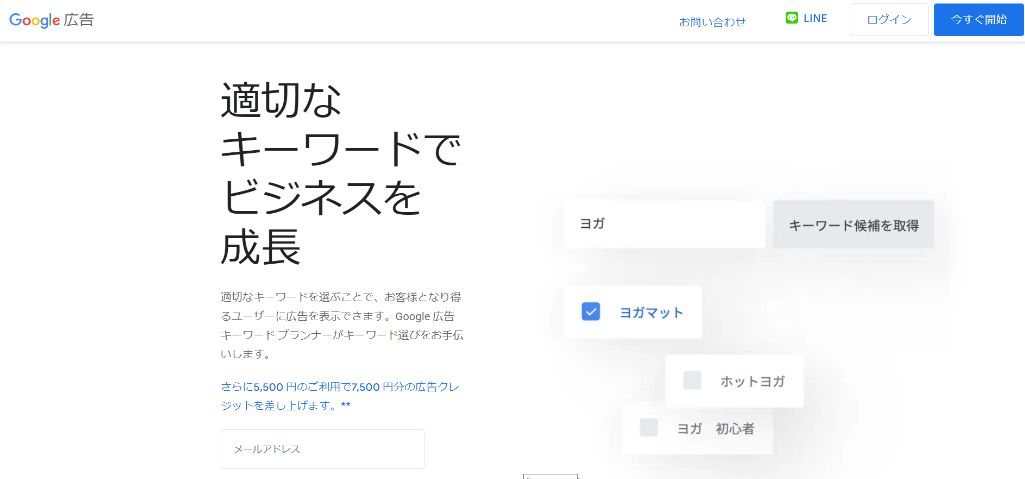1025x479 pixels.
Task: Click the キーワード候補を取得 button
Action: [854, 224]
